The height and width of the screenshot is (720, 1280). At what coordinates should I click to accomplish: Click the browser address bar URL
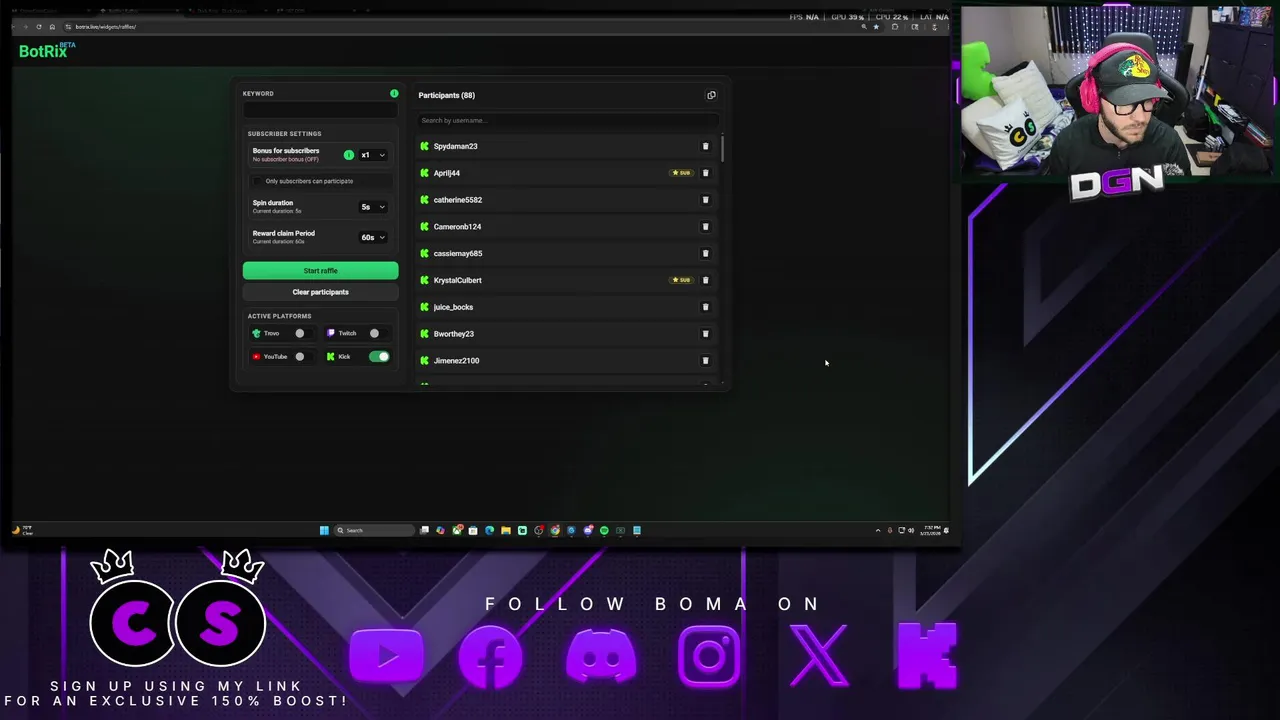(105, 27)
